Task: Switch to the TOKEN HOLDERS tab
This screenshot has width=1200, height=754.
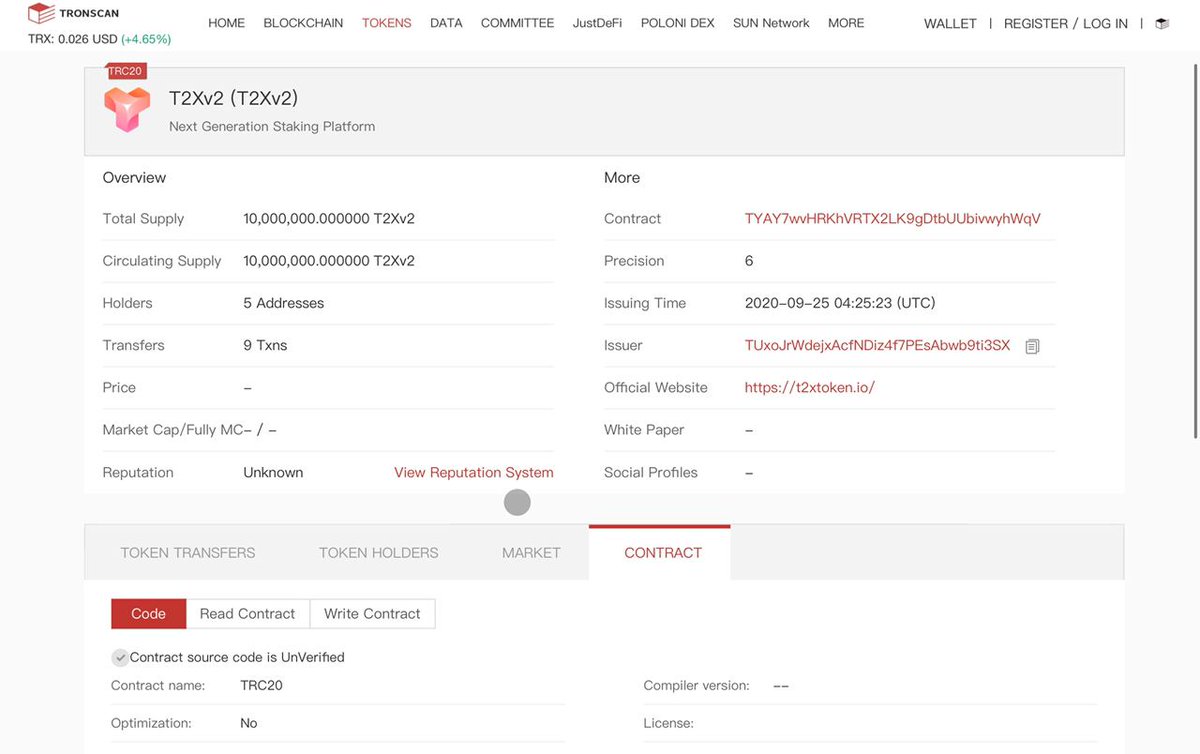Action: click(x=379, y=553)
